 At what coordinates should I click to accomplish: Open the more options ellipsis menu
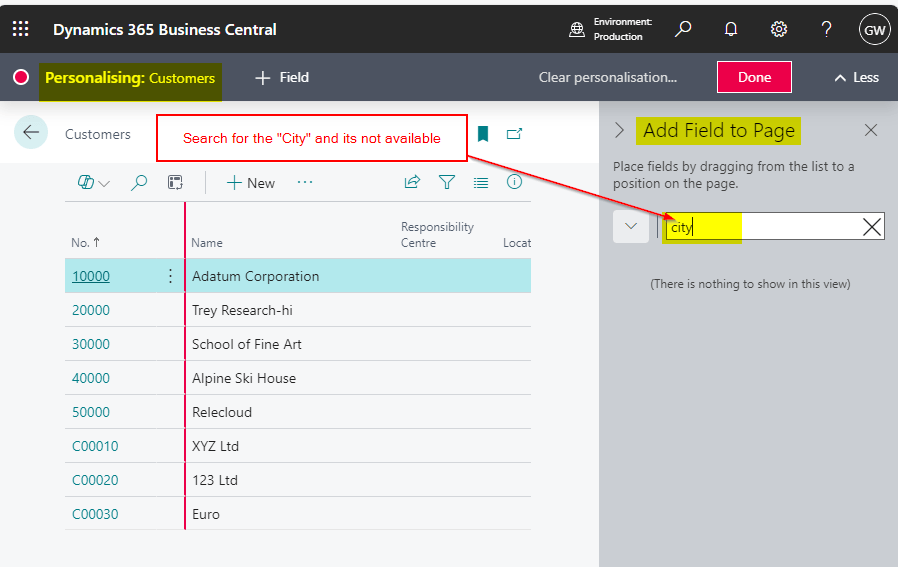tap(305, 182)
